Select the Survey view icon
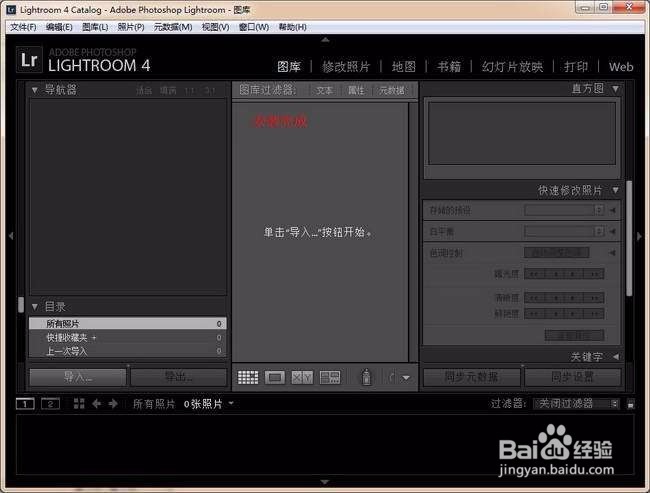 click(330, 377)
